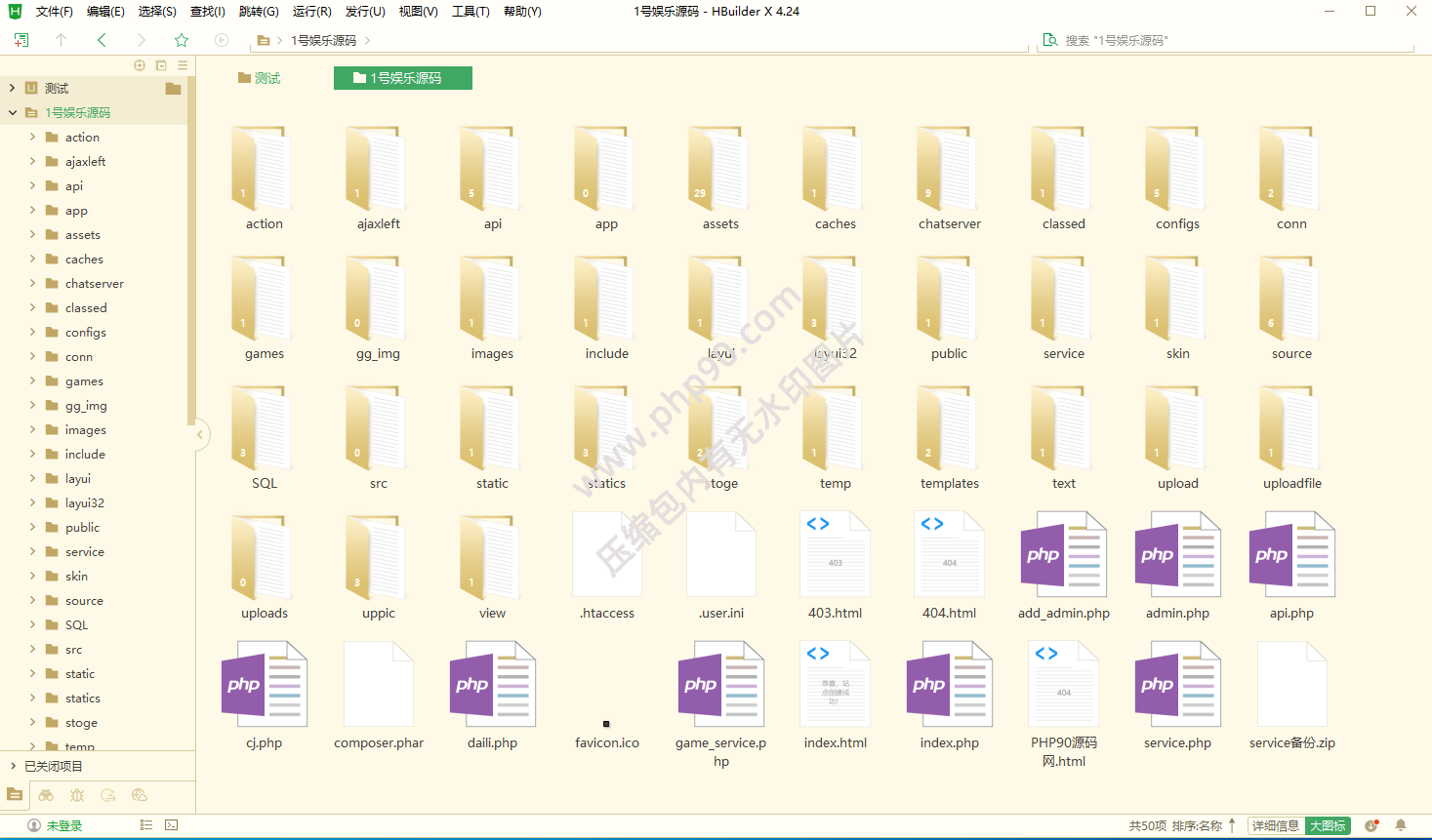Switch to 大图标 large icon view

(x=1328, y=825)
